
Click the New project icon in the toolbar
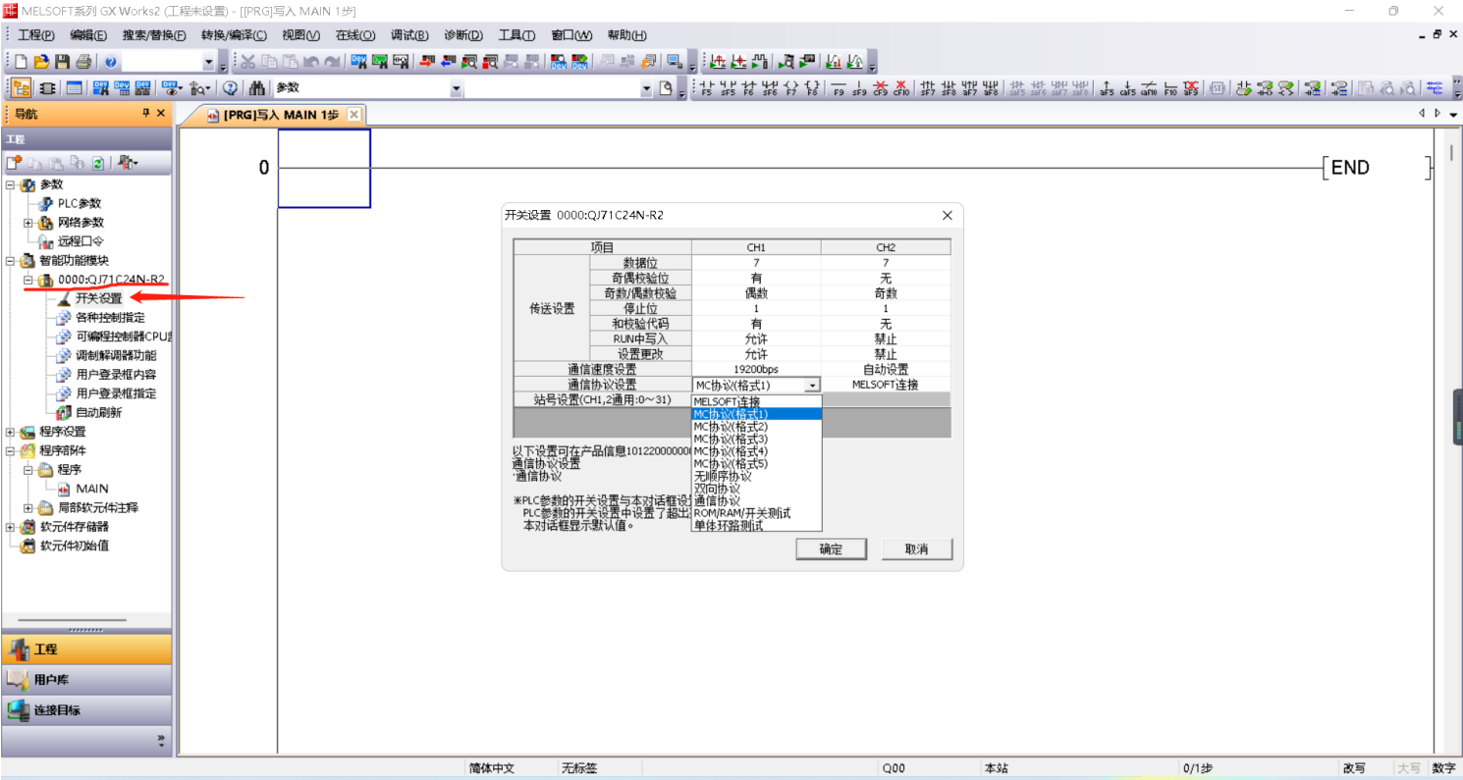[20, 62]
